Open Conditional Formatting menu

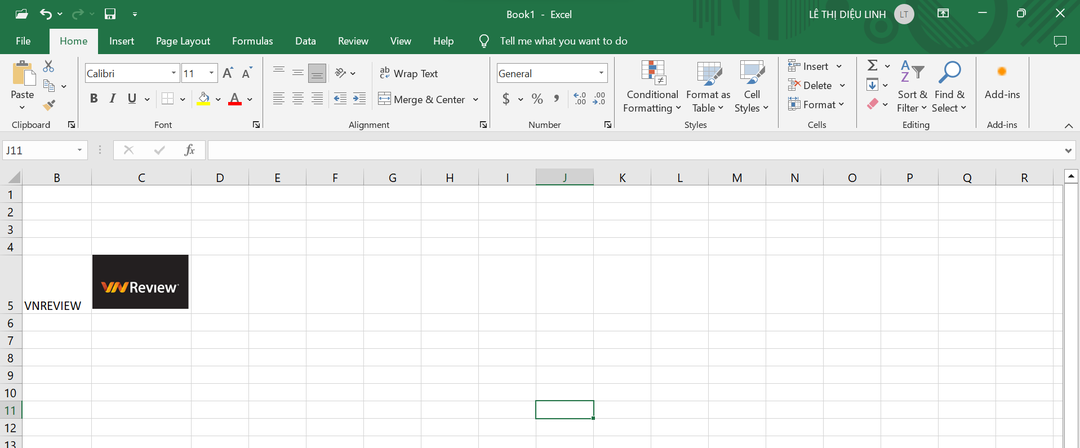[x=652, y=87]
